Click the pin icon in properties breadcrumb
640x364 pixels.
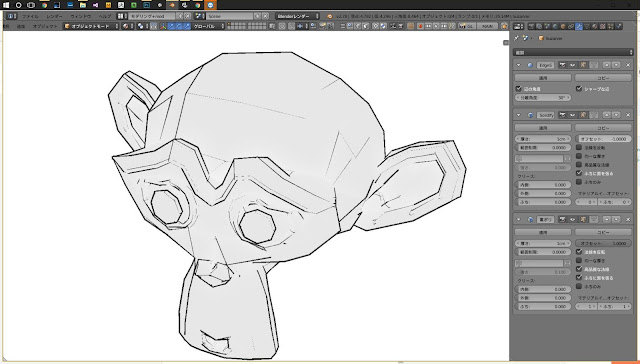click(516, 38)
